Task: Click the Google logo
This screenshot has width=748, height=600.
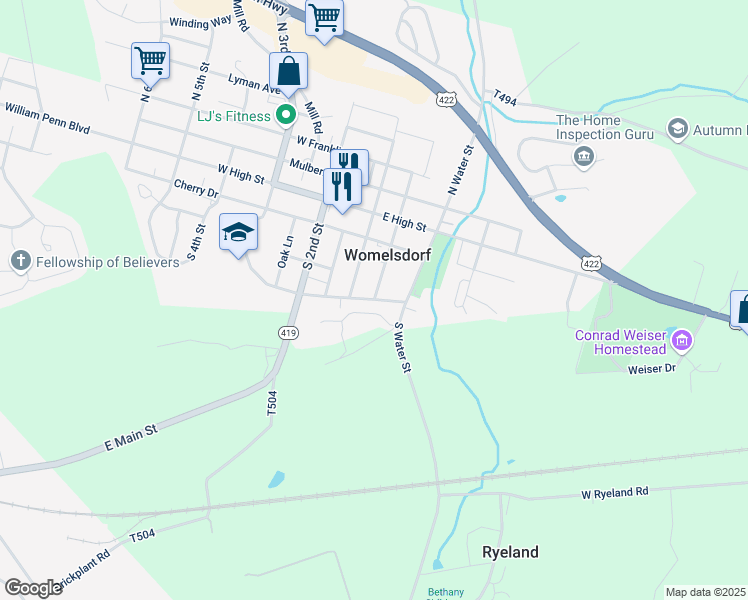Action: coord(33,588)
